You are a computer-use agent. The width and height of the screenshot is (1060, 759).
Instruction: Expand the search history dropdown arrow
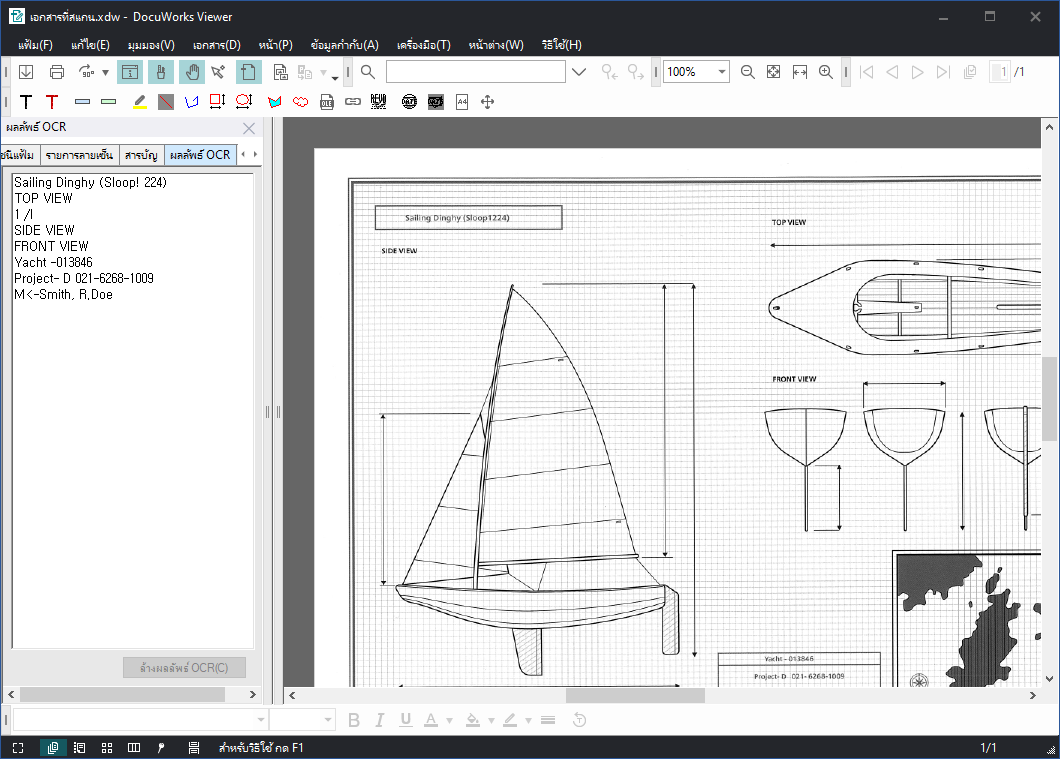[579, 72]
